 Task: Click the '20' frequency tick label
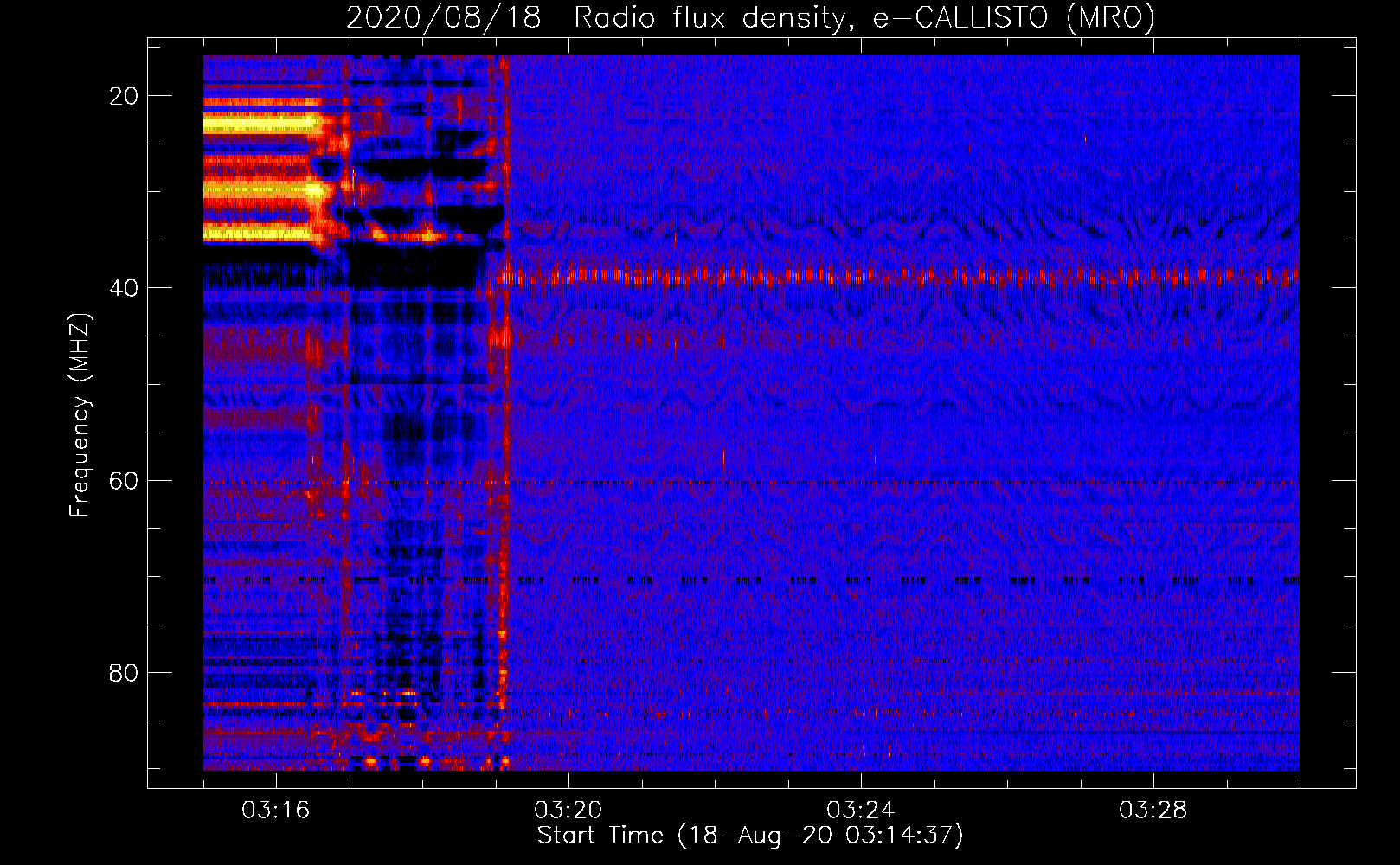(x=124, y=96)
